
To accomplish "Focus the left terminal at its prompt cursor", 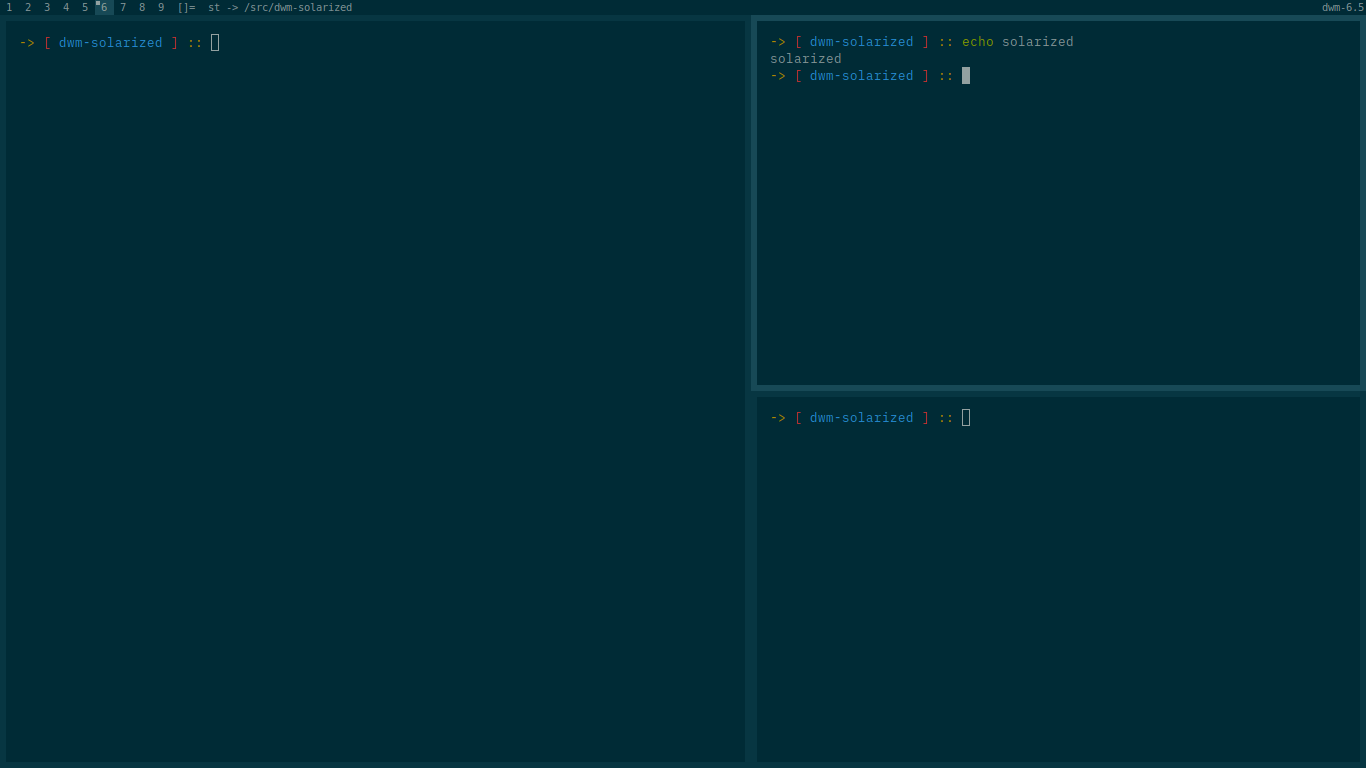I will [x=215, y=42].
